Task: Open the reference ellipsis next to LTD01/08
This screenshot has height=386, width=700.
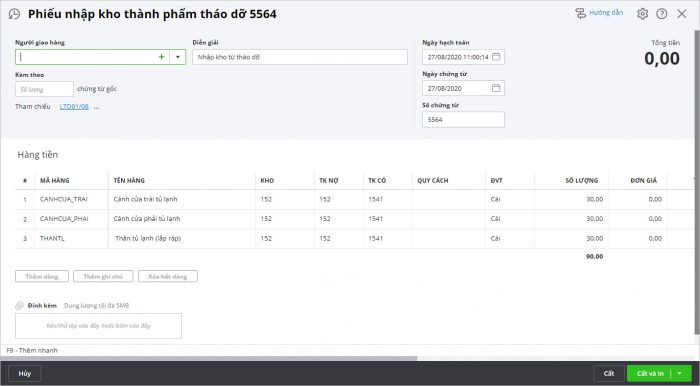Action: coord(96,107)
